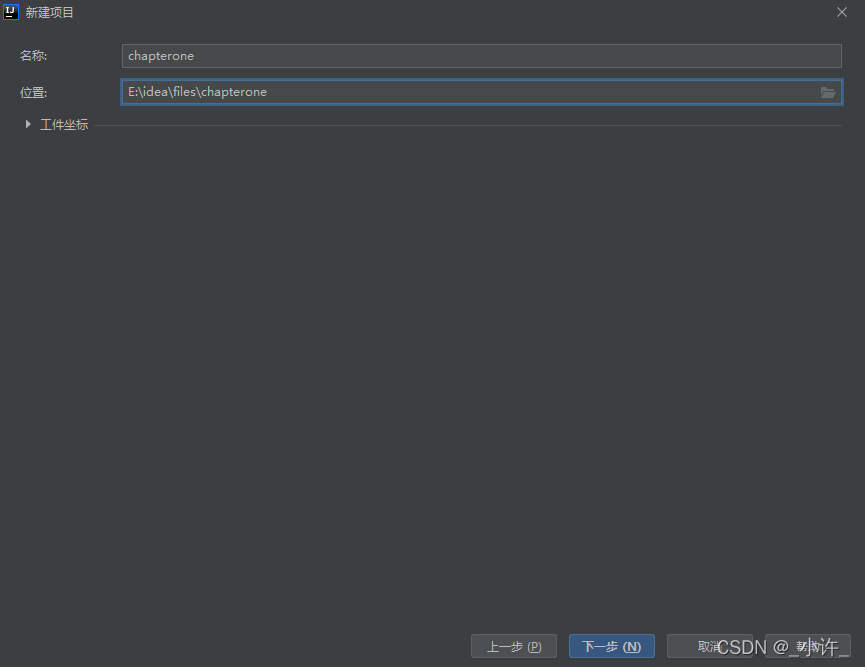Viewport: 865px width, 667px height.
Task: Click the IntelliJ IDEA logo in title bar
Action: click(x=10, y=12)
